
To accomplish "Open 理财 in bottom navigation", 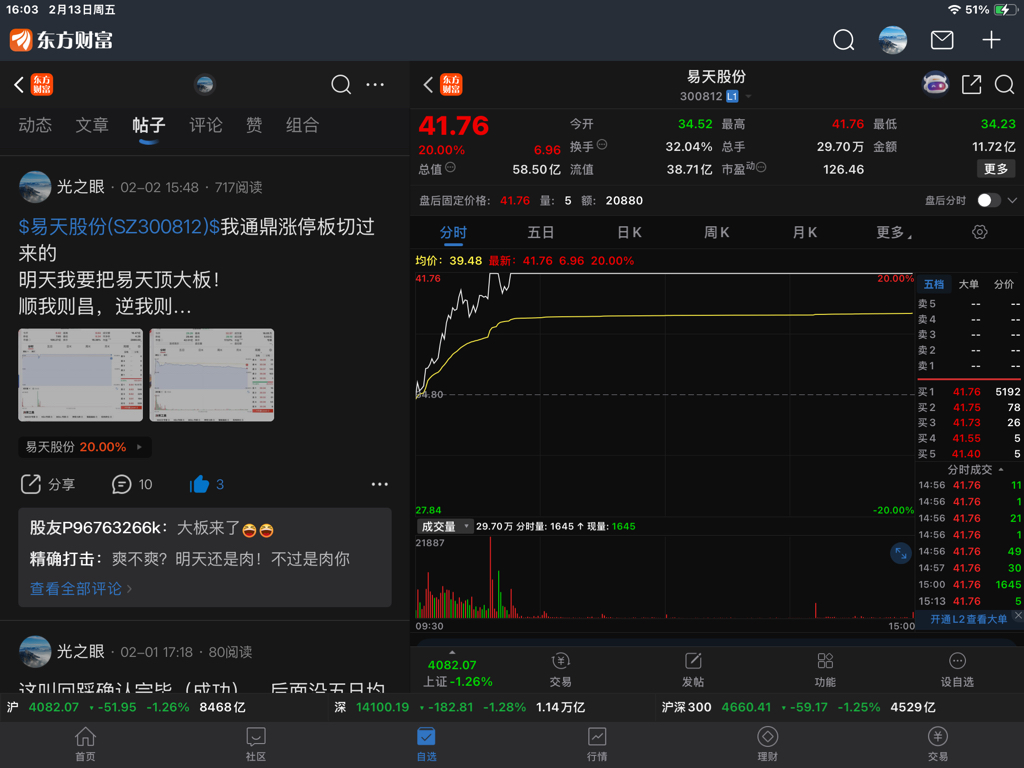I will pyautogui.click(x=767, y=744).
